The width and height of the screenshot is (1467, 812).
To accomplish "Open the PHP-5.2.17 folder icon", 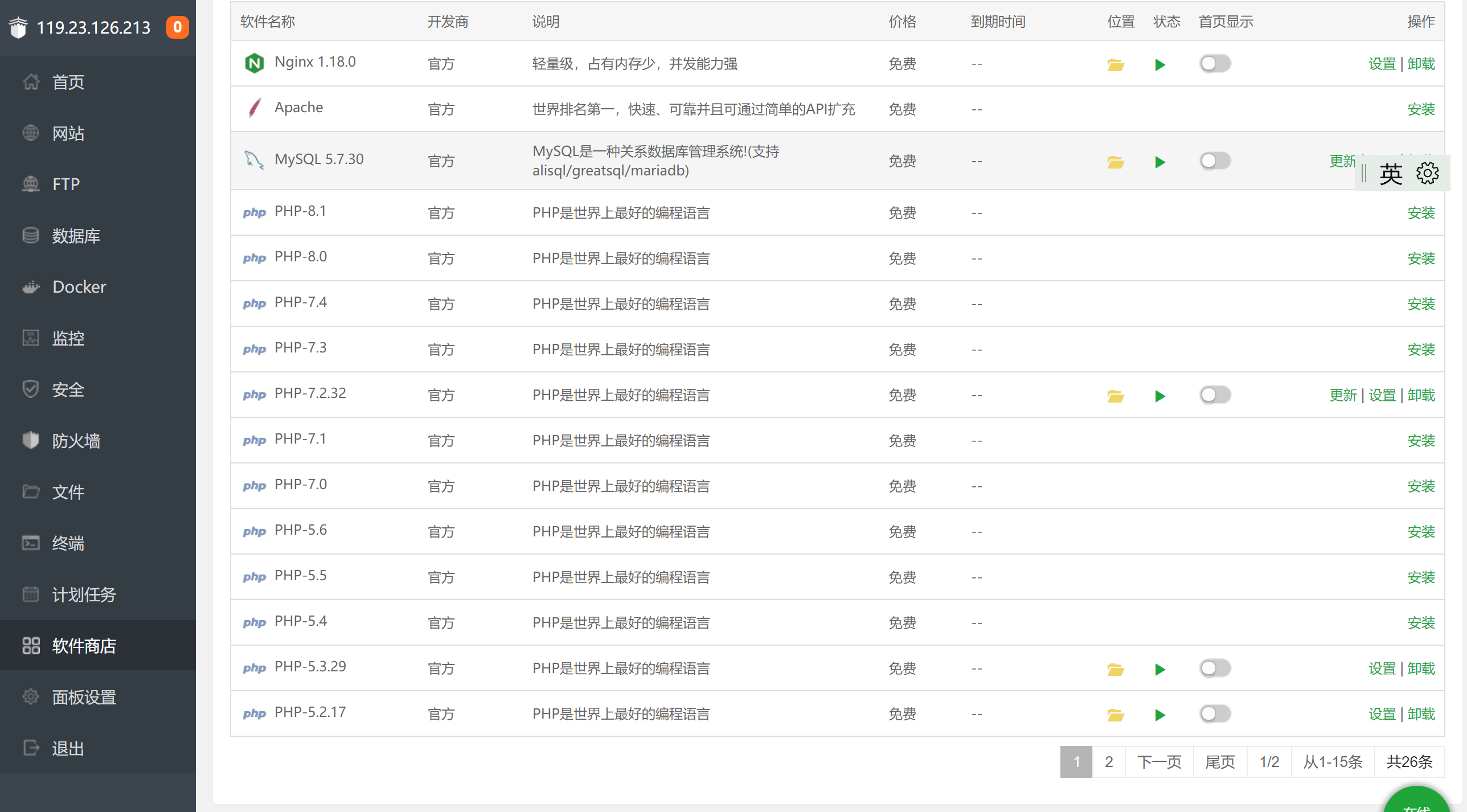I will (x=1115, y=715).
